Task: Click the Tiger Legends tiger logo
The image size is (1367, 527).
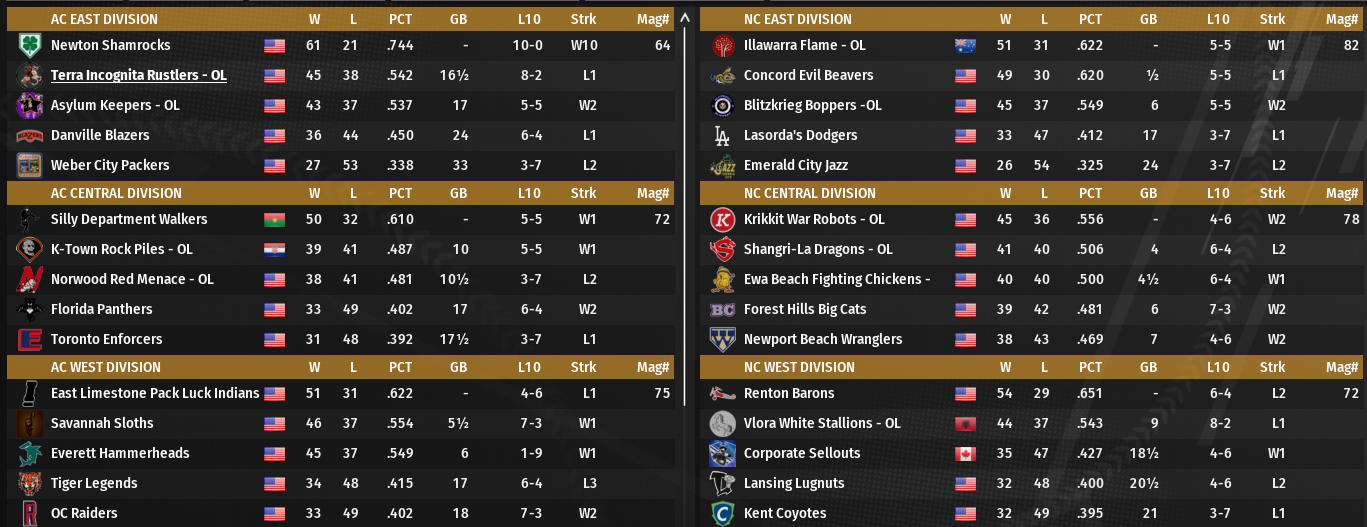Action: (x=28, y=483)
